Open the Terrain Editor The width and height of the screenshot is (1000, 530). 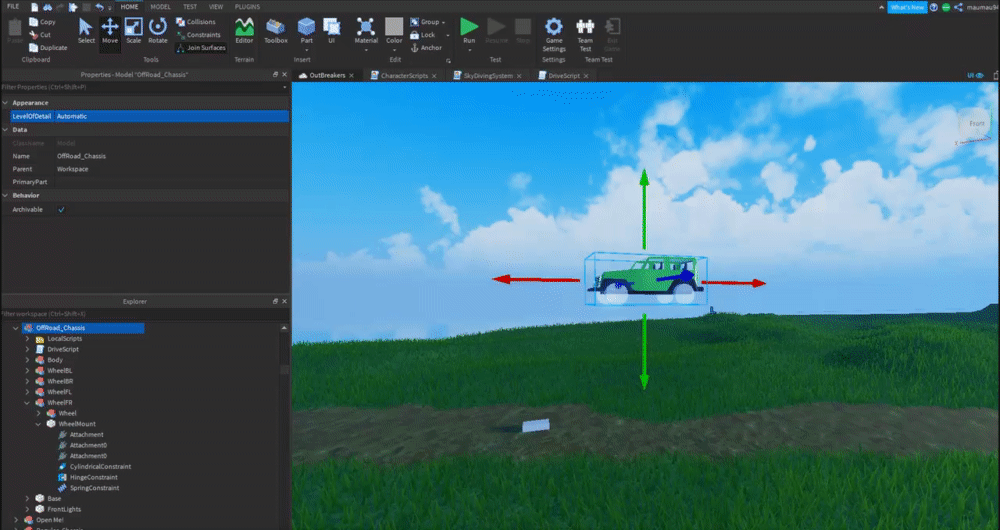[244, 31]
